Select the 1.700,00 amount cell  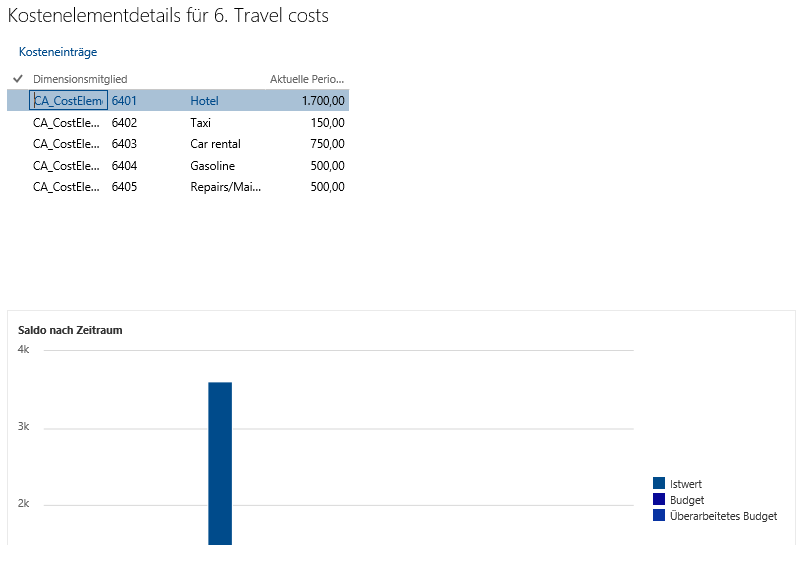323,100
